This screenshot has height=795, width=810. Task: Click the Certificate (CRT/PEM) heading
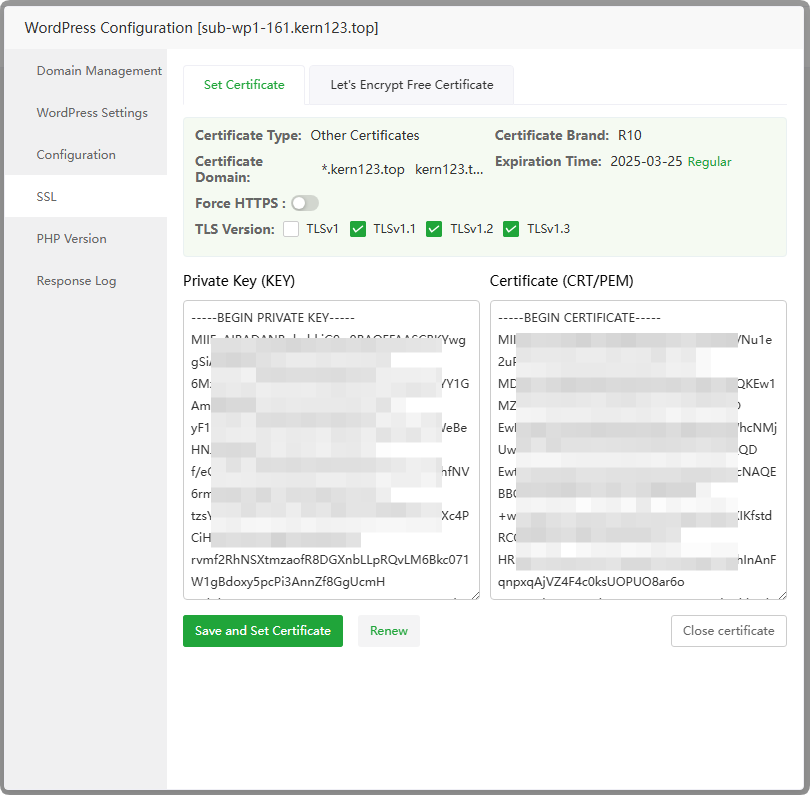point(562,281)
